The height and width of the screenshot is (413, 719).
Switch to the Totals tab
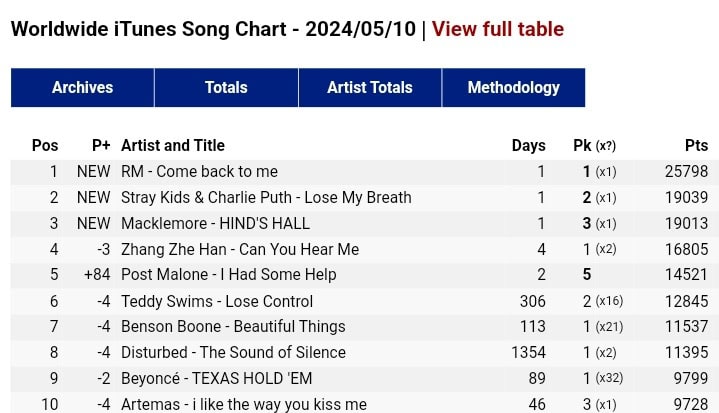point(226,88)
